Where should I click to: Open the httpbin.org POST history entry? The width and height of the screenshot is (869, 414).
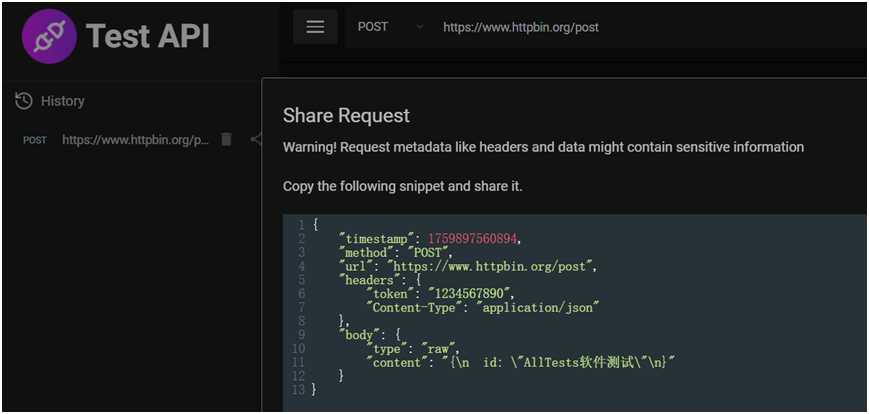[x=135, y=140]
